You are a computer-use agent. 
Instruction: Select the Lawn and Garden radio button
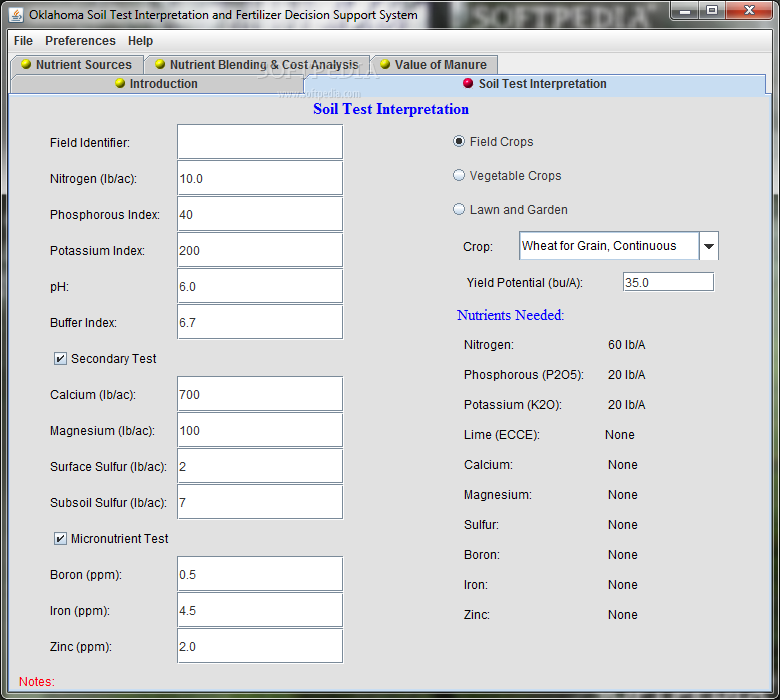[459, 209]
